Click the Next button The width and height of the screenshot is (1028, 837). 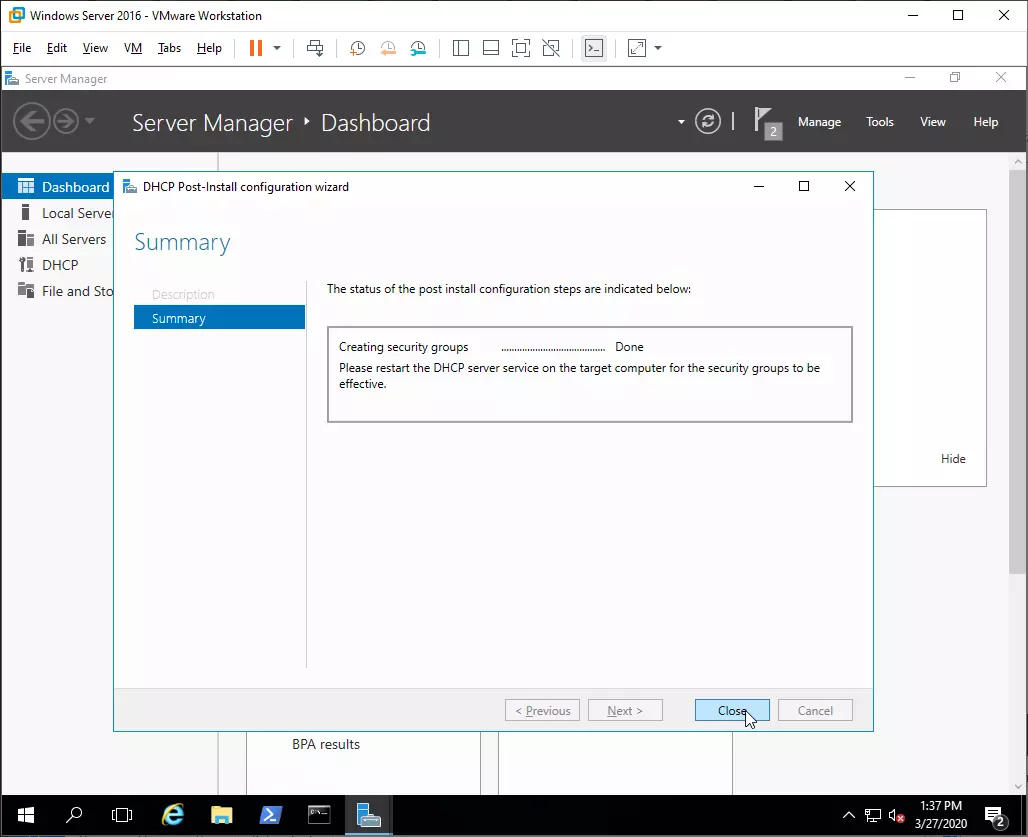[625, 710]
